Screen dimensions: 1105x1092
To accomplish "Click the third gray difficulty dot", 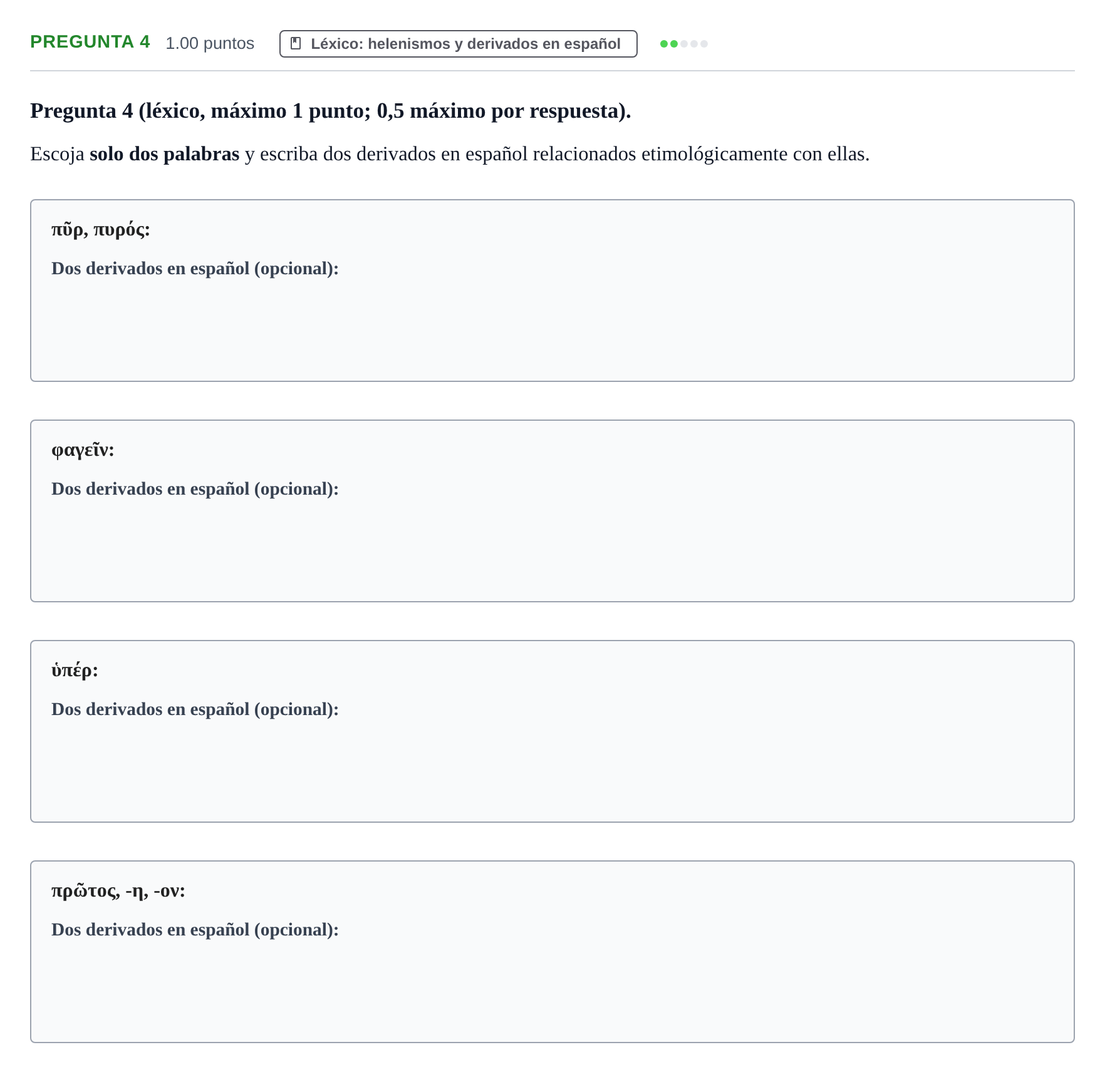I will pos(684,44).
